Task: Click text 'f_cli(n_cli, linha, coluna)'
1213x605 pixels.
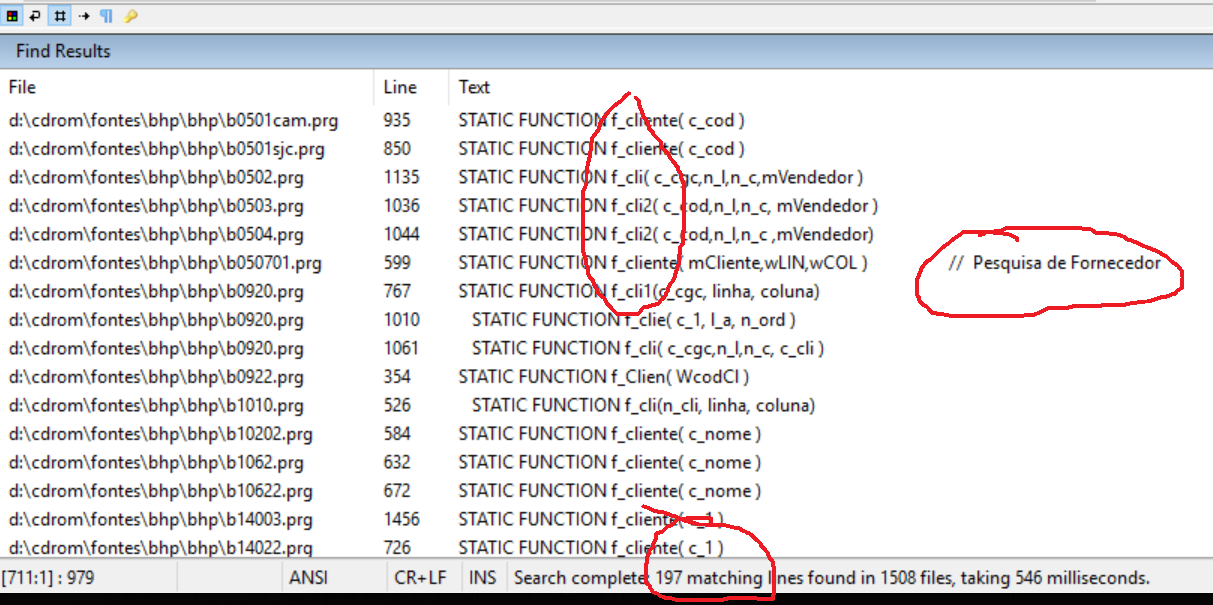Action: (x=719, y=406)
